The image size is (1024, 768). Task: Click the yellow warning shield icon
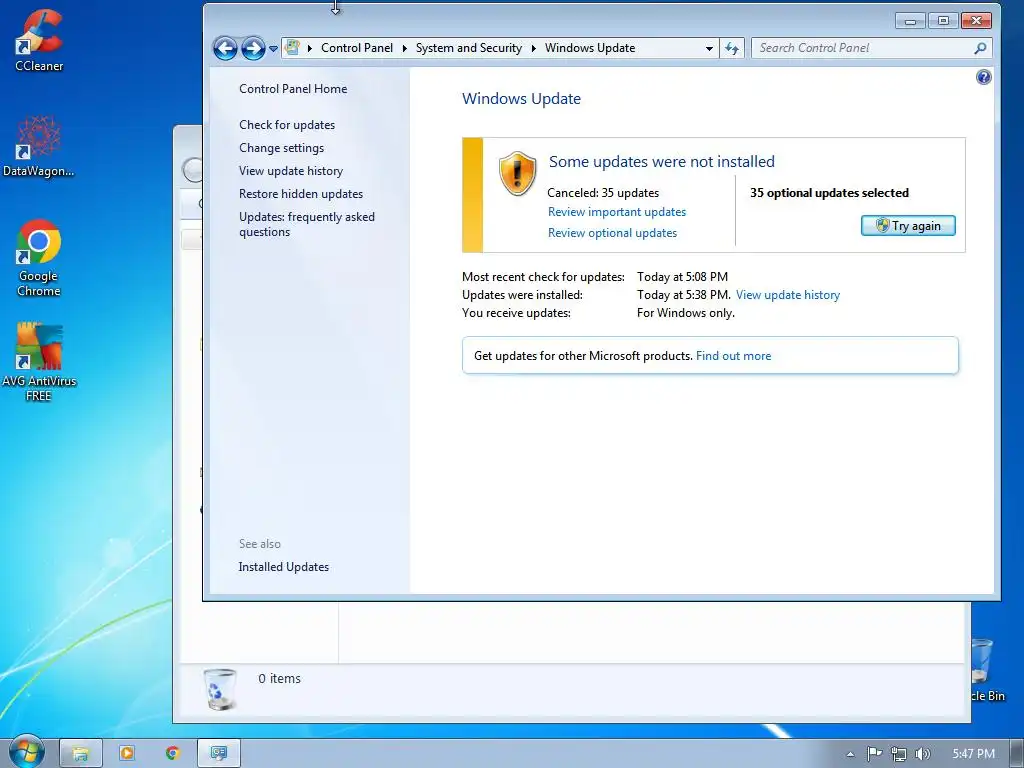click(x=517, y=173)
